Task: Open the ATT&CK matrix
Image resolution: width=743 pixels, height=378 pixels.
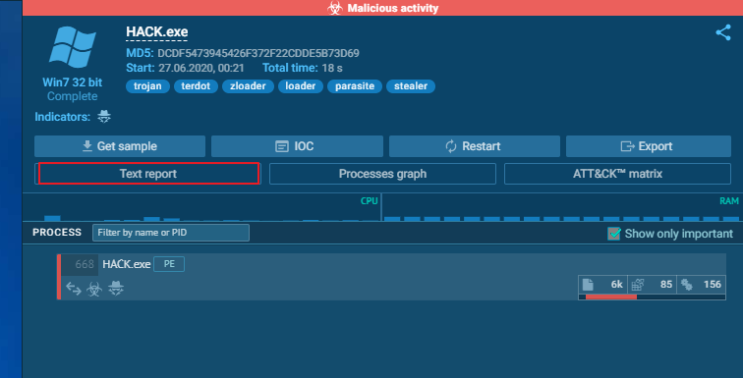Action: point(617,174)
